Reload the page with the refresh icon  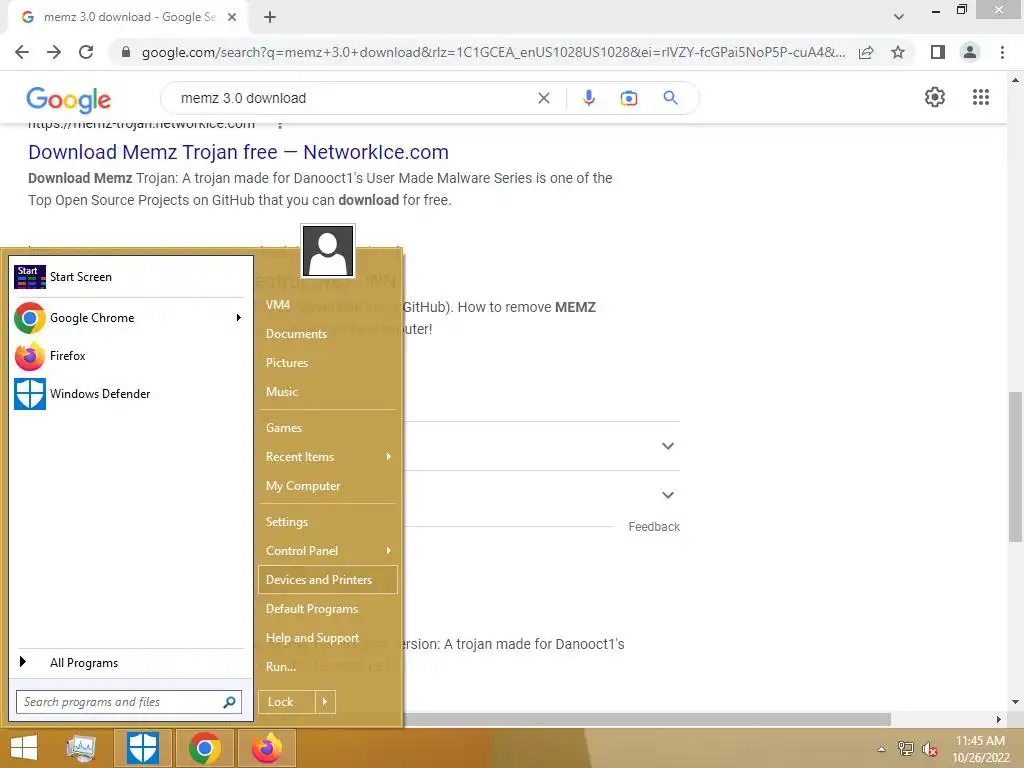click(x=86, y=52)
